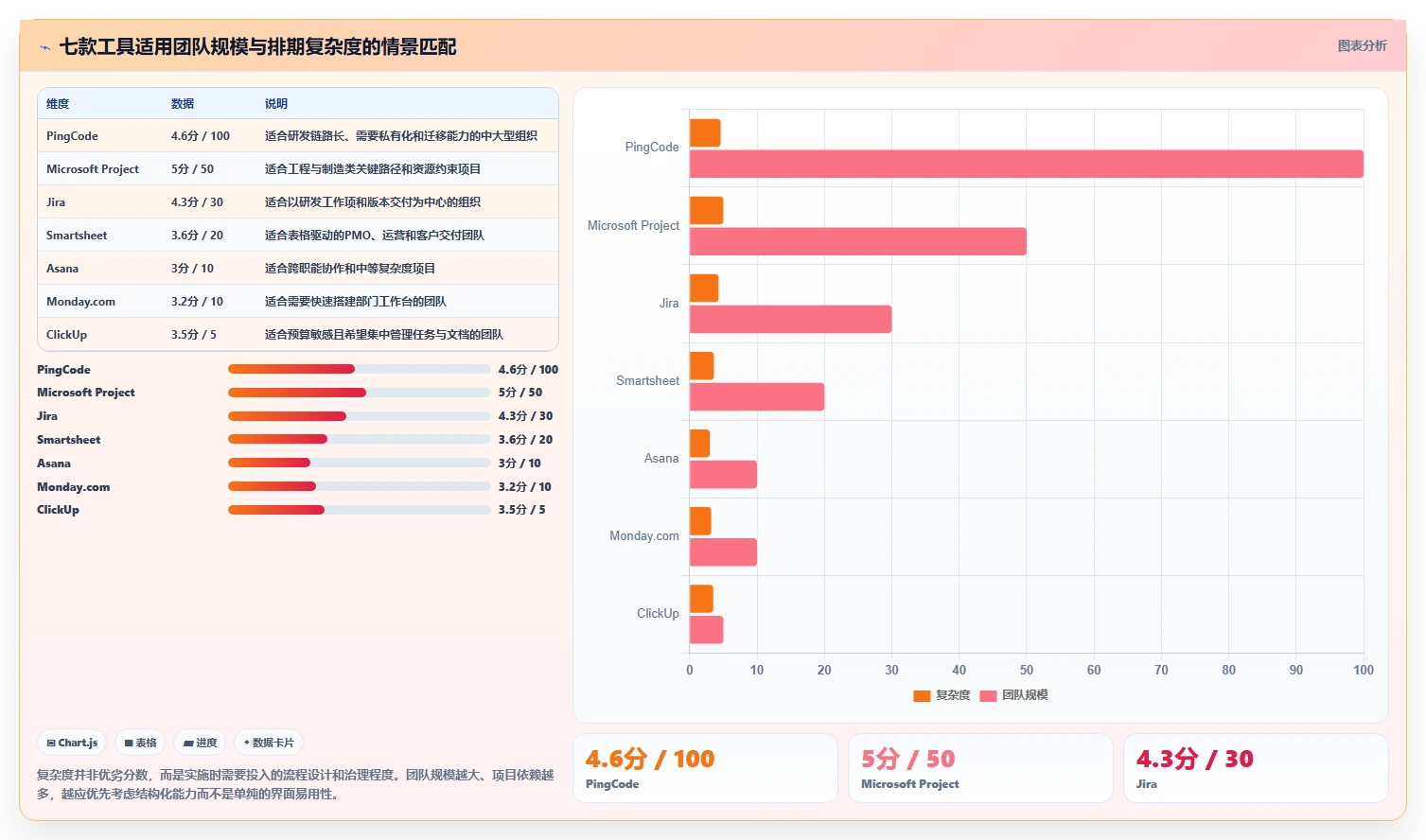Click Monday.com's orange chart bar

[700, 521]
